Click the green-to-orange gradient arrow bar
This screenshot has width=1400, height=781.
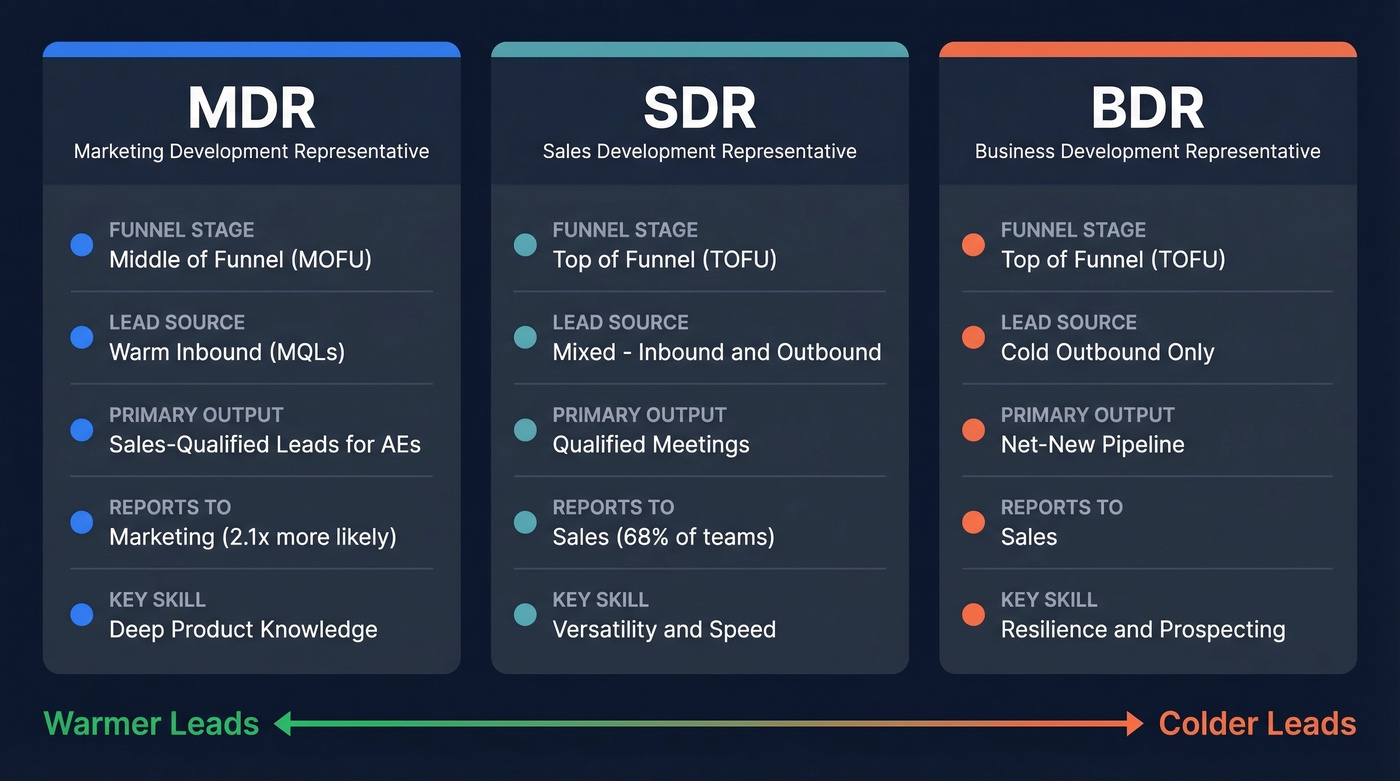tap(710, 722)
